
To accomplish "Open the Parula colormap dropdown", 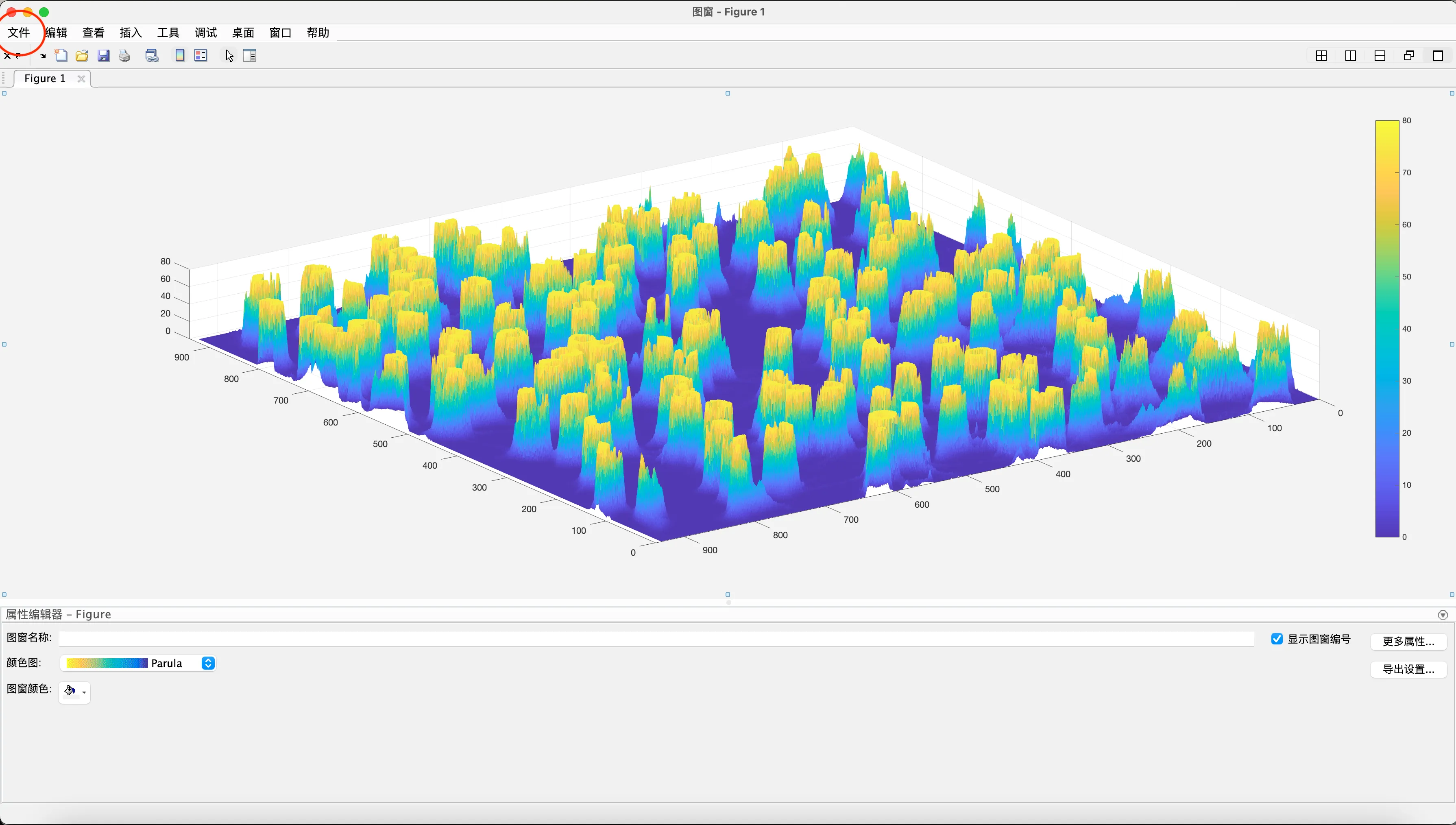I will 138,663.
